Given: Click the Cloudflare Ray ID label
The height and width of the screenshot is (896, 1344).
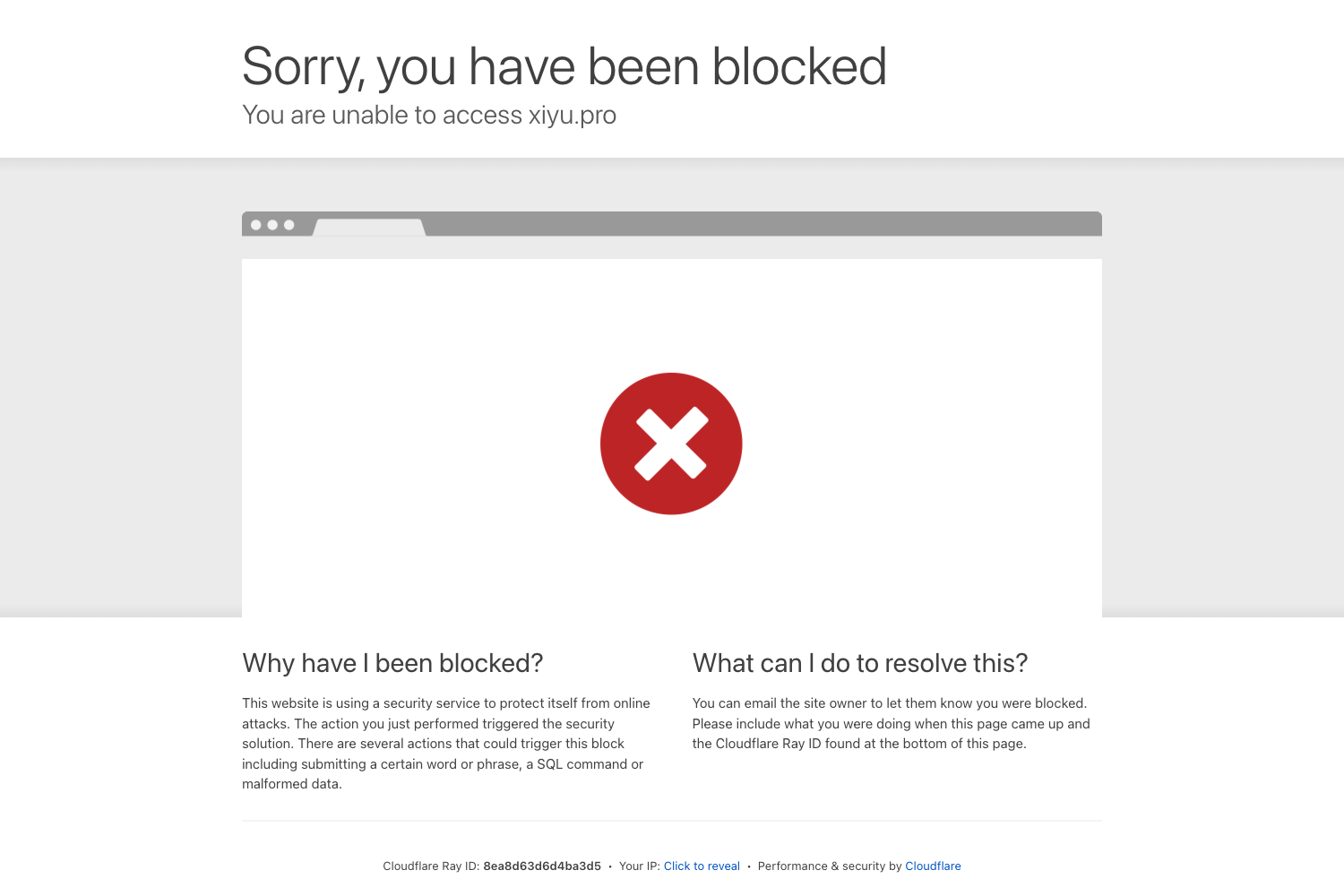Looking at the screenshot, I should coord(431,866).
